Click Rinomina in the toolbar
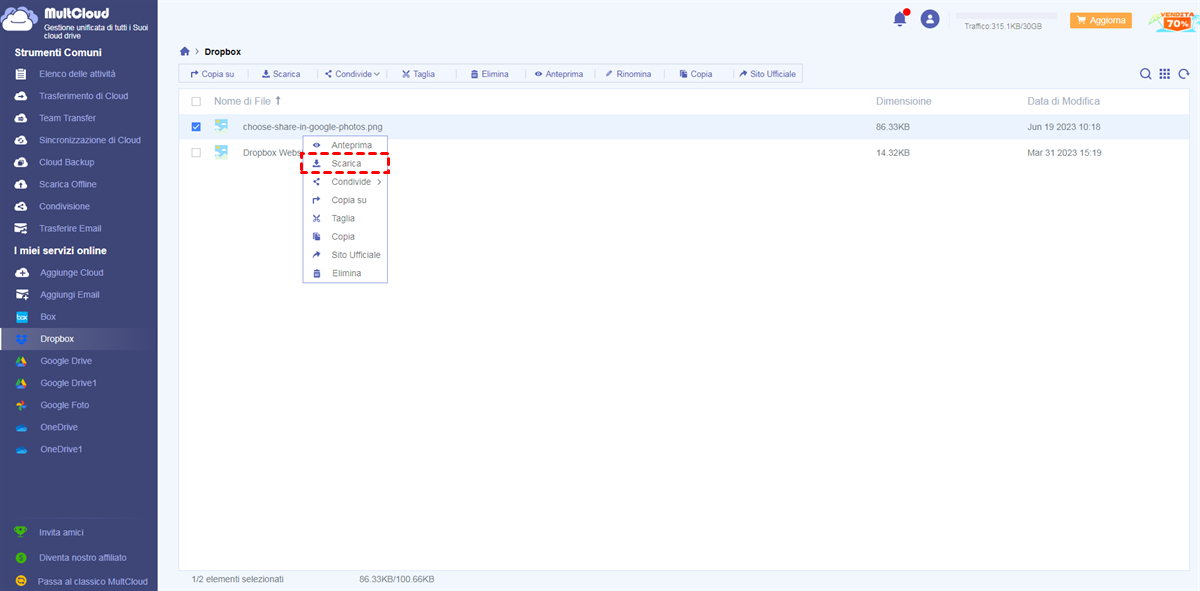 tap(628, 74)
